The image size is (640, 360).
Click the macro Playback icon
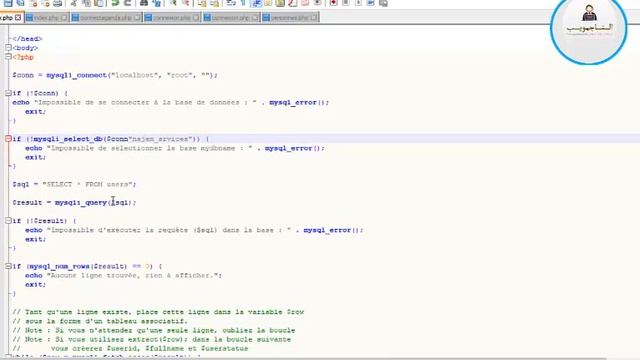(x=358, y=3)
